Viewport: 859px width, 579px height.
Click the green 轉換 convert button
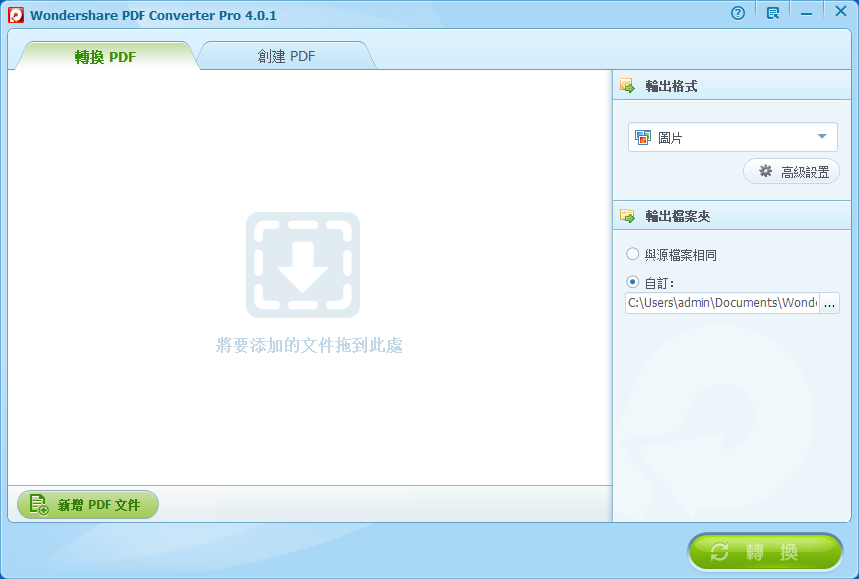[x=765, y=552]
